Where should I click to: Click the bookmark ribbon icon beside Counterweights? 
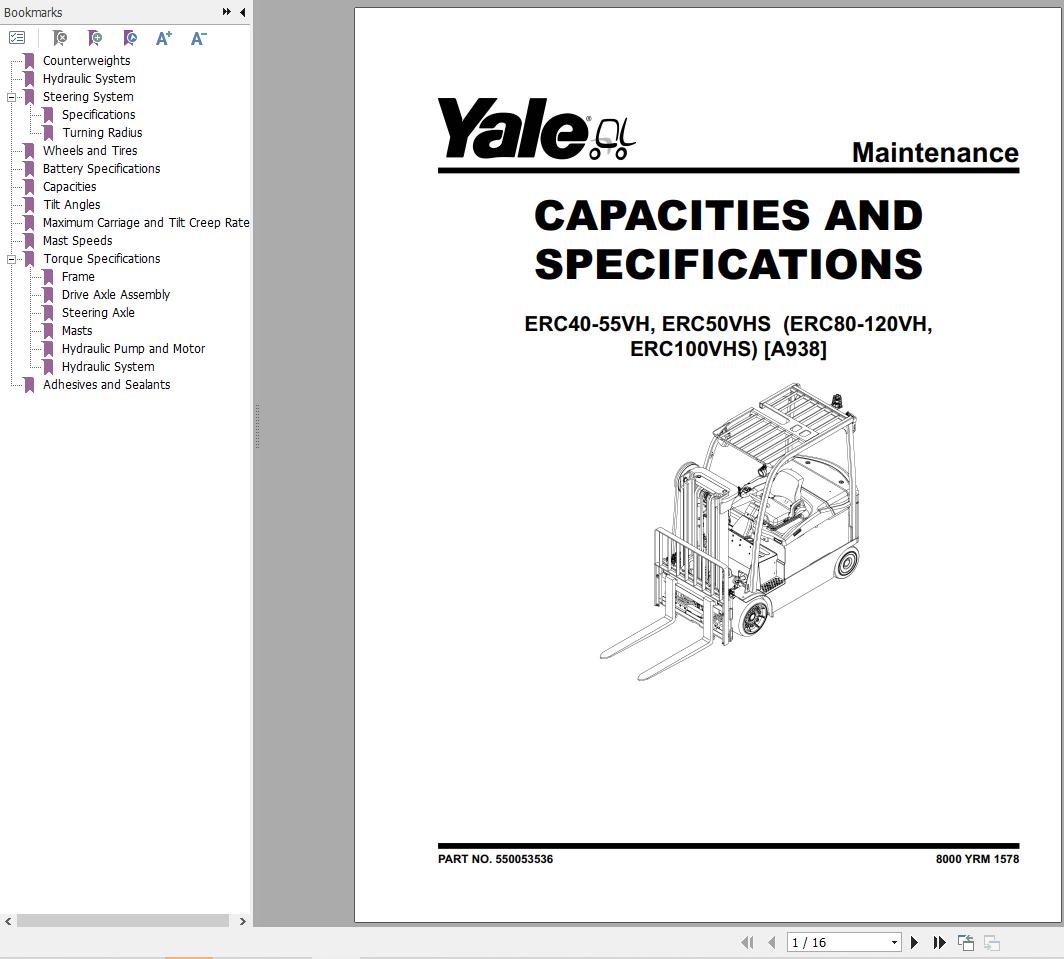point(29,61)
